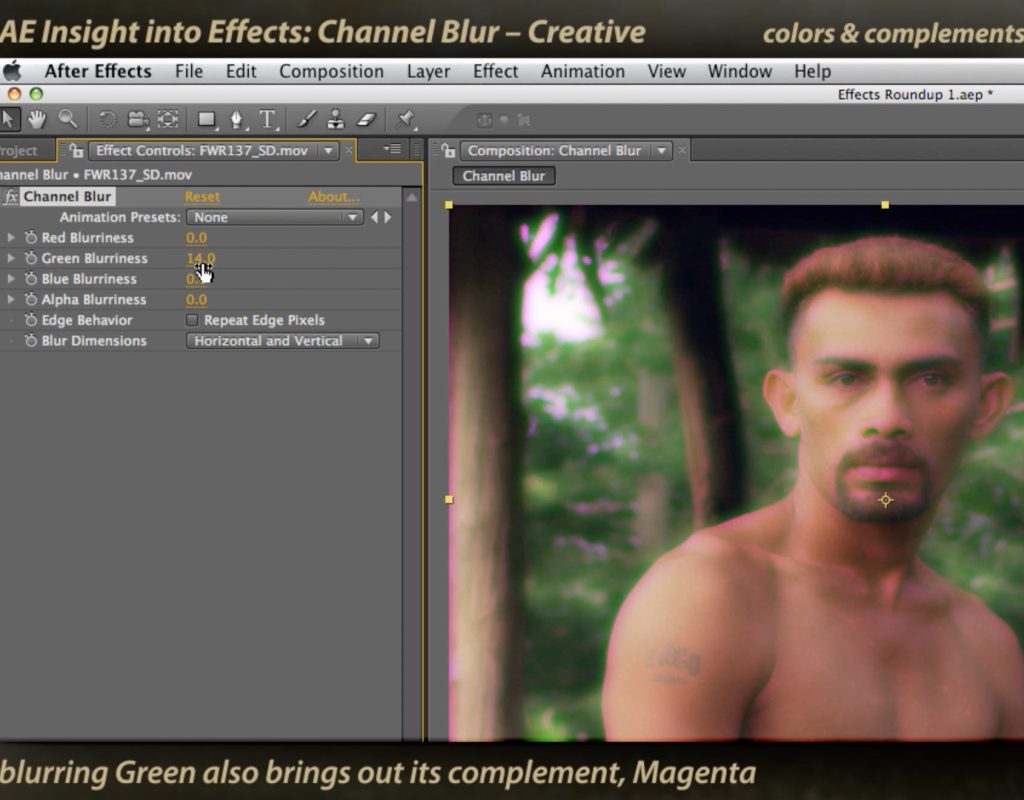Image resolution: width=1024 pixels, height=800 pixels.
Task: Go to the previous animation preset
Action: tap(374, 217)
